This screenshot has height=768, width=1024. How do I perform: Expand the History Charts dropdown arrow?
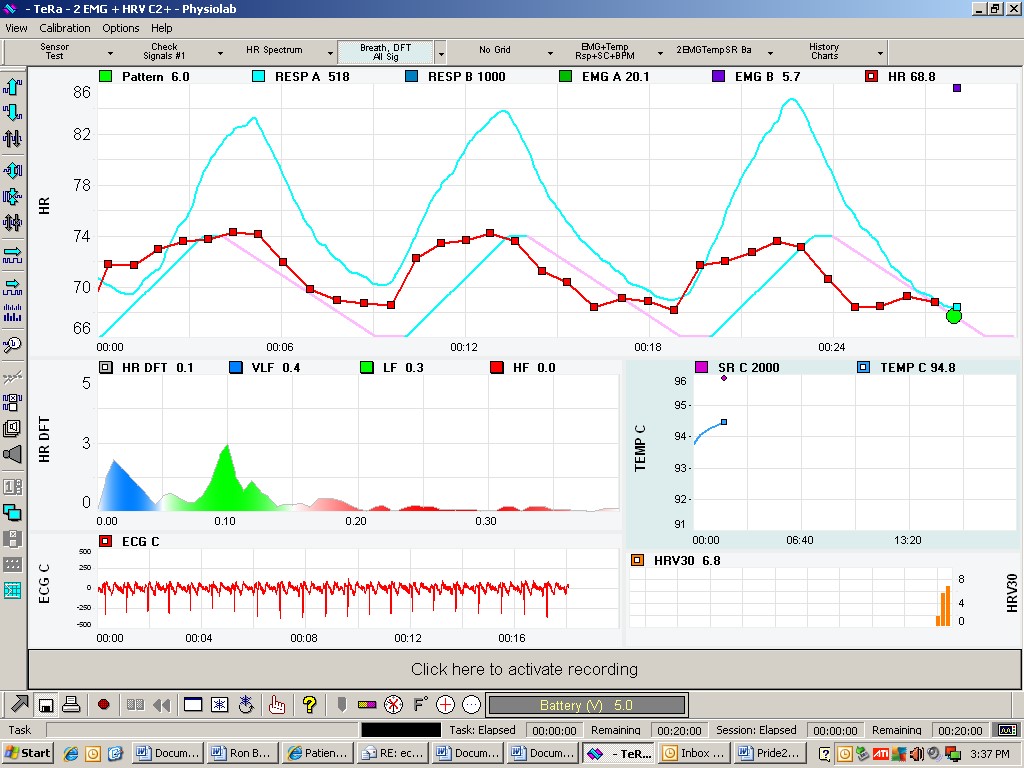pos(880,53)
